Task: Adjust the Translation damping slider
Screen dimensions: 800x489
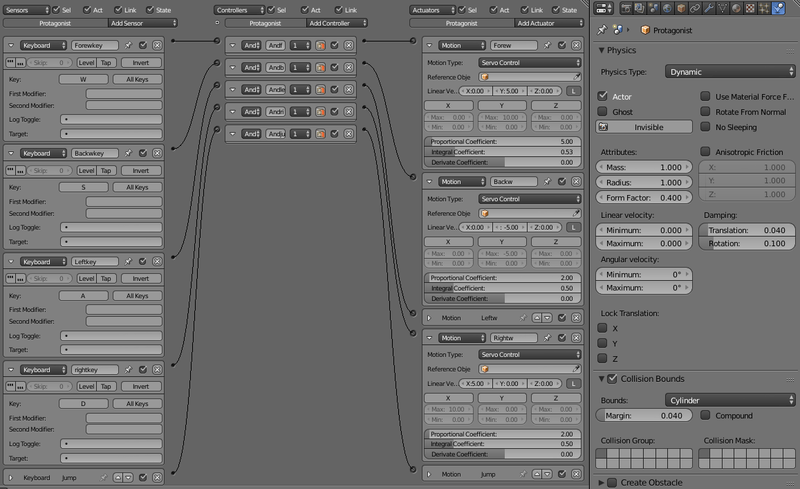Action: click(x=747, y=230)
